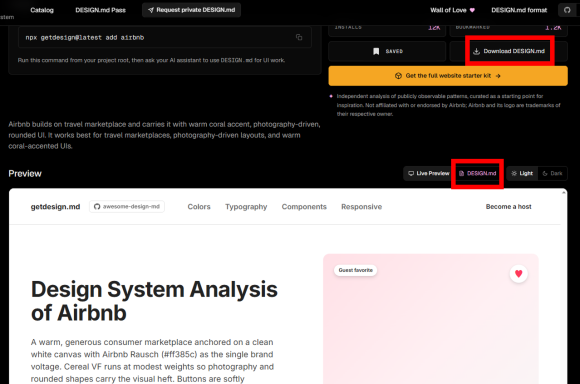The width and height of the screenshot is (580, 384).
Task: Click the paper plane icon in Request private button
Action: coord(151,10)
